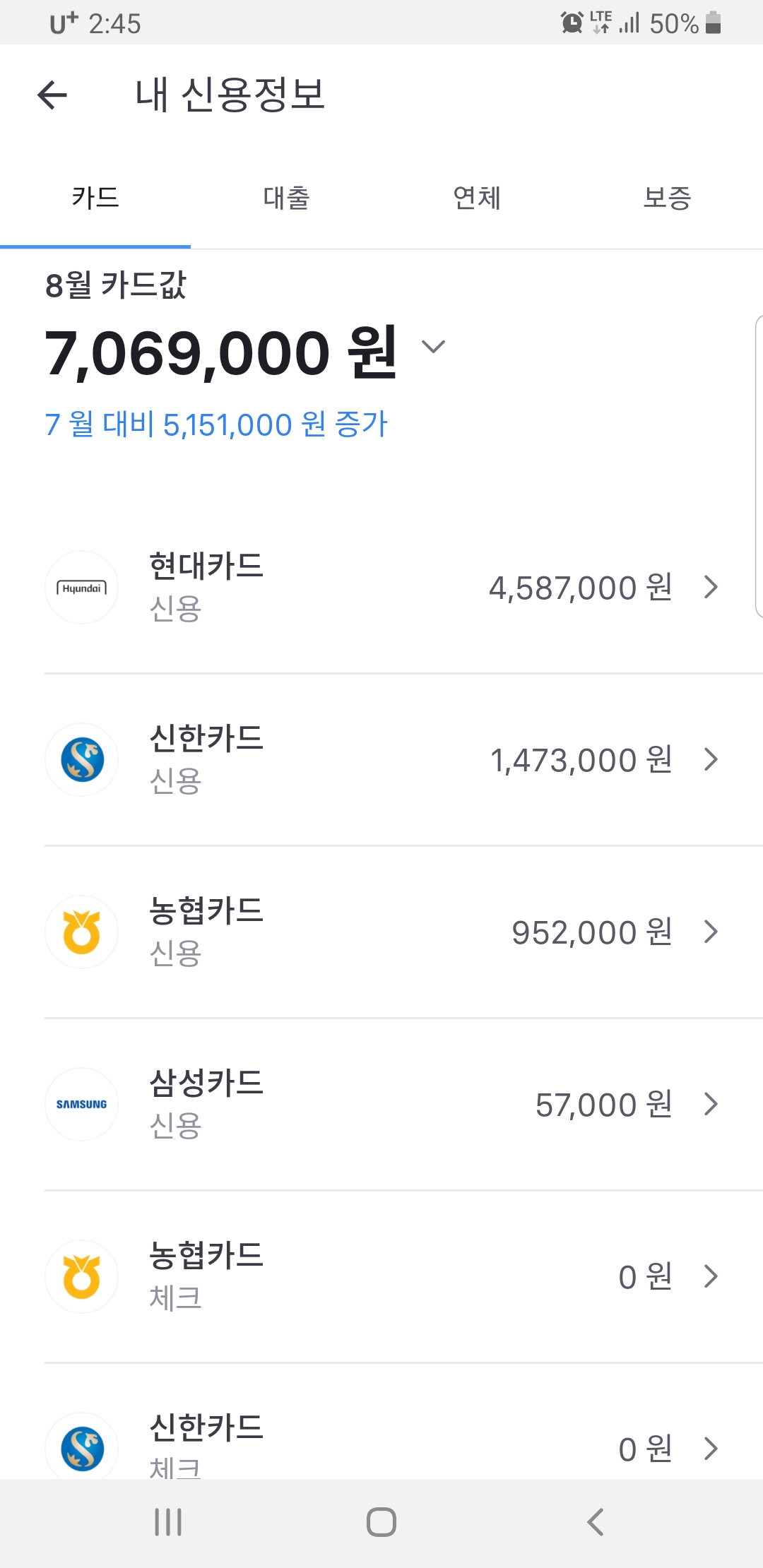
Task: Tap the back arrow icon
Action: 52,95
